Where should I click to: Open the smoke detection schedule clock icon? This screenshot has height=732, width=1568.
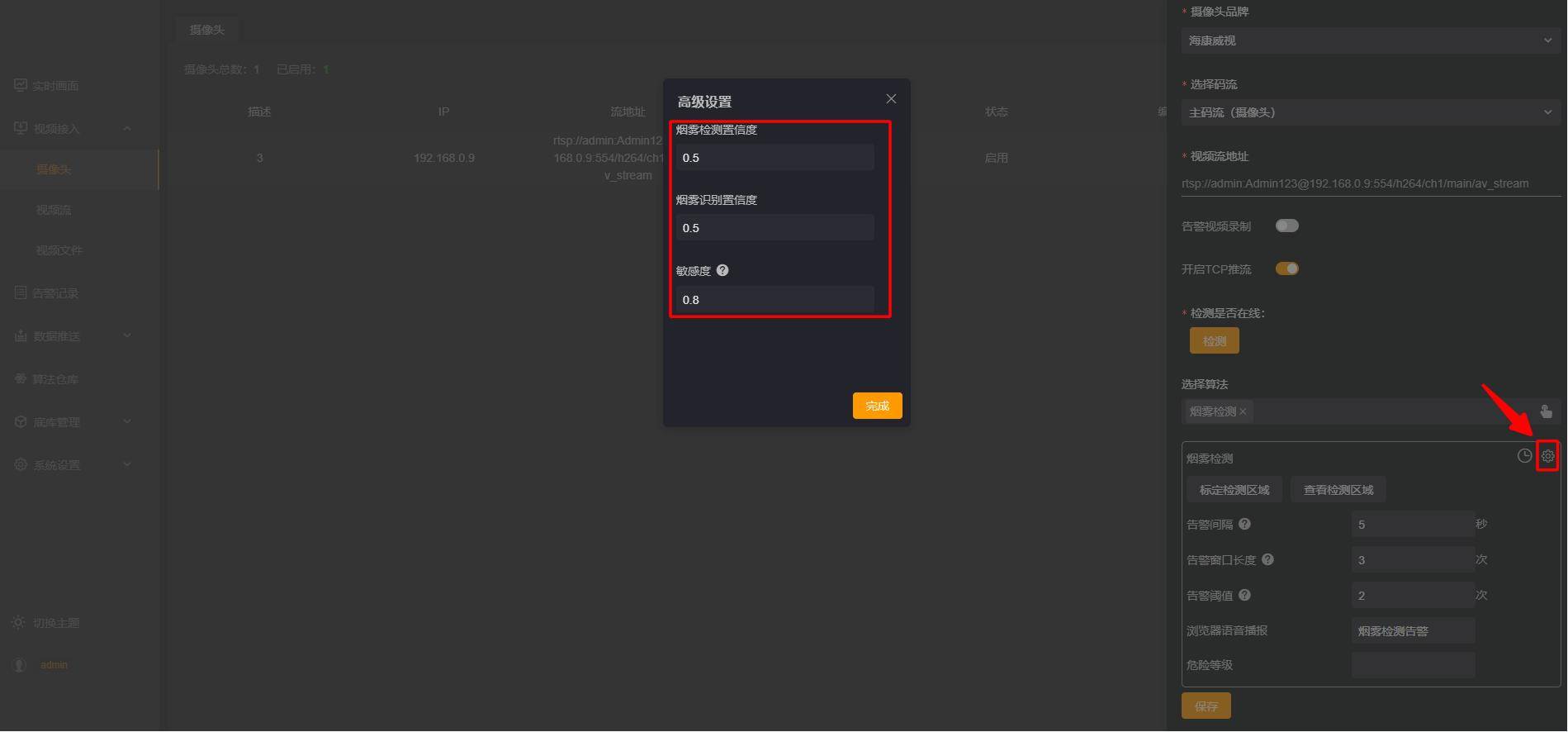(x=1524, y=456)
